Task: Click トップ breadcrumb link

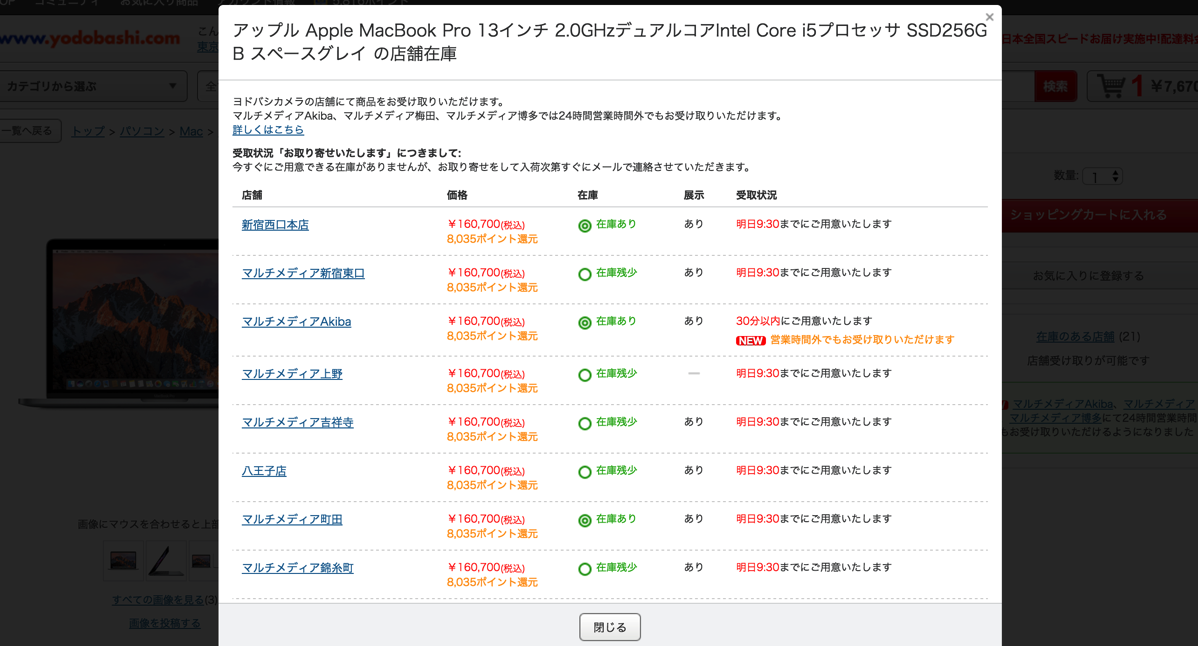Action: (88, 131)
